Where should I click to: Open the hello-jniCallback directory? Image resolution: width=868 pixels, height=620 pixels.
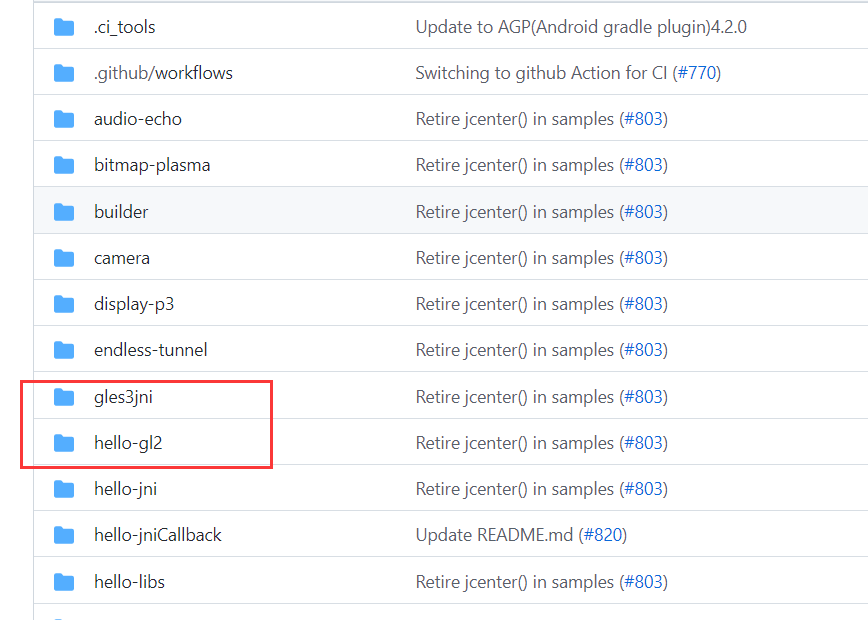(x=157, y=535)
